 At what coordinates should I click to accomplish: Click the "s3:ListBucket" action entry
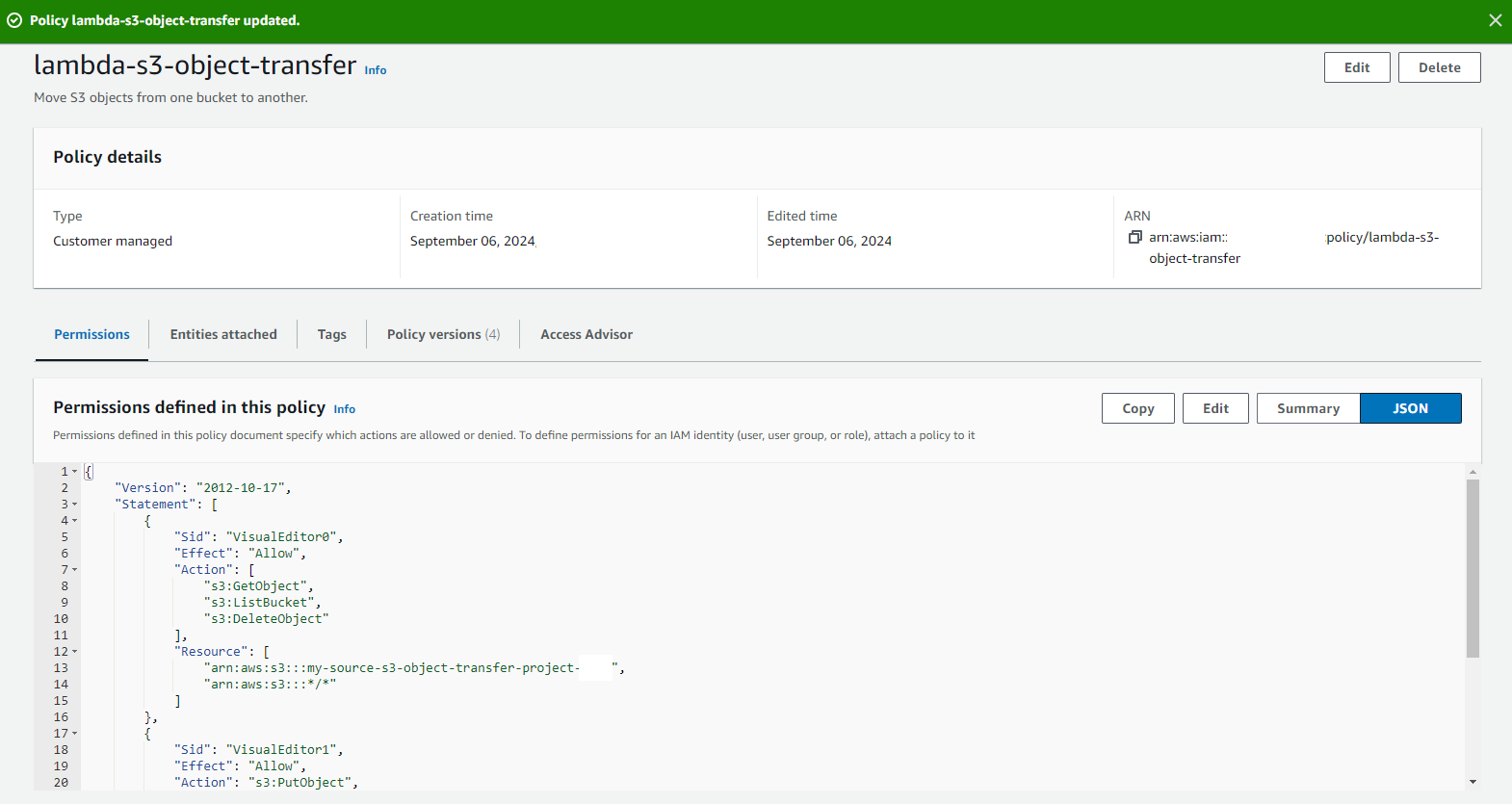tap(262, 603)
